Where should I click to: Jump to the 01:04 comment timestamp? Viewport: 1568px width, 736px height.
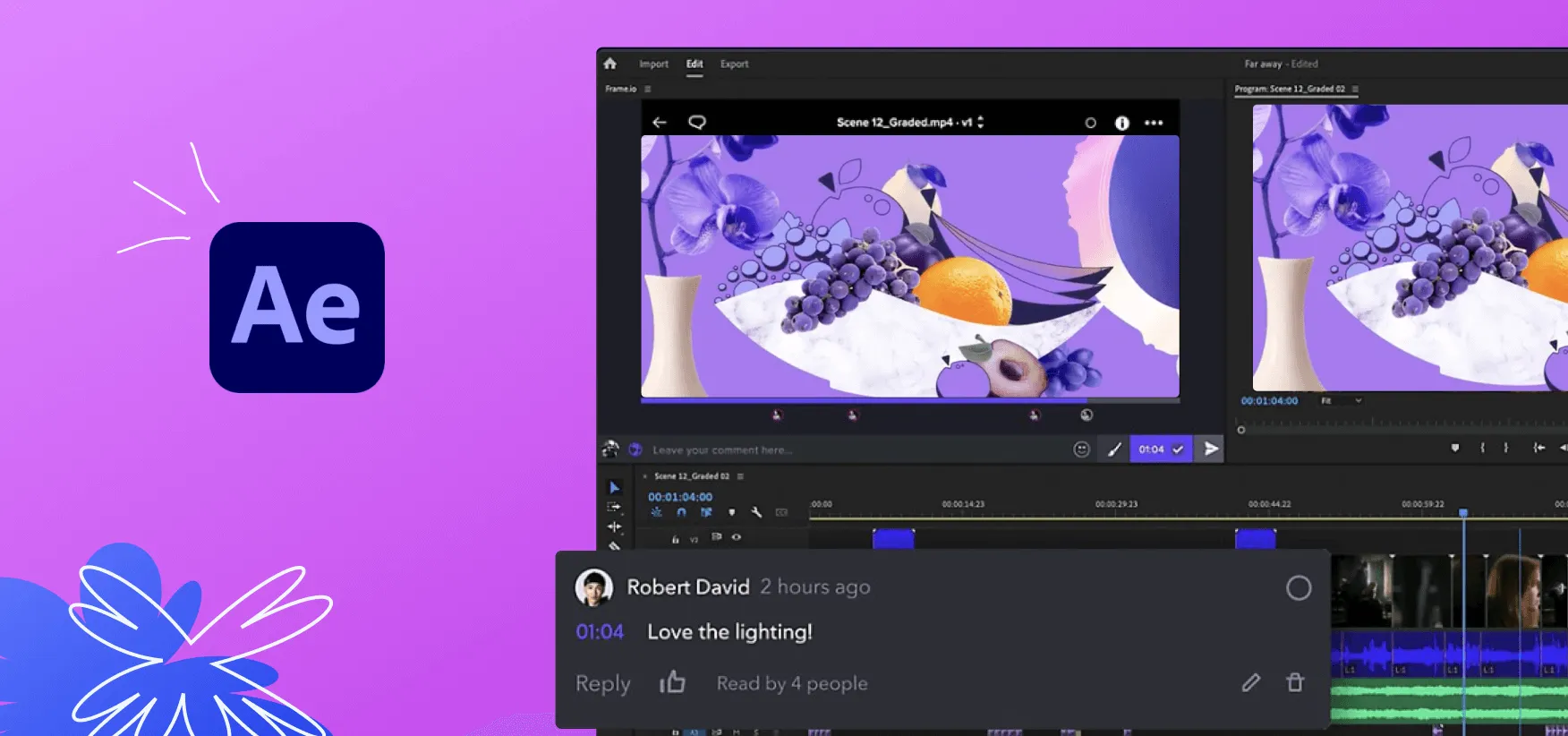[600, 632]
